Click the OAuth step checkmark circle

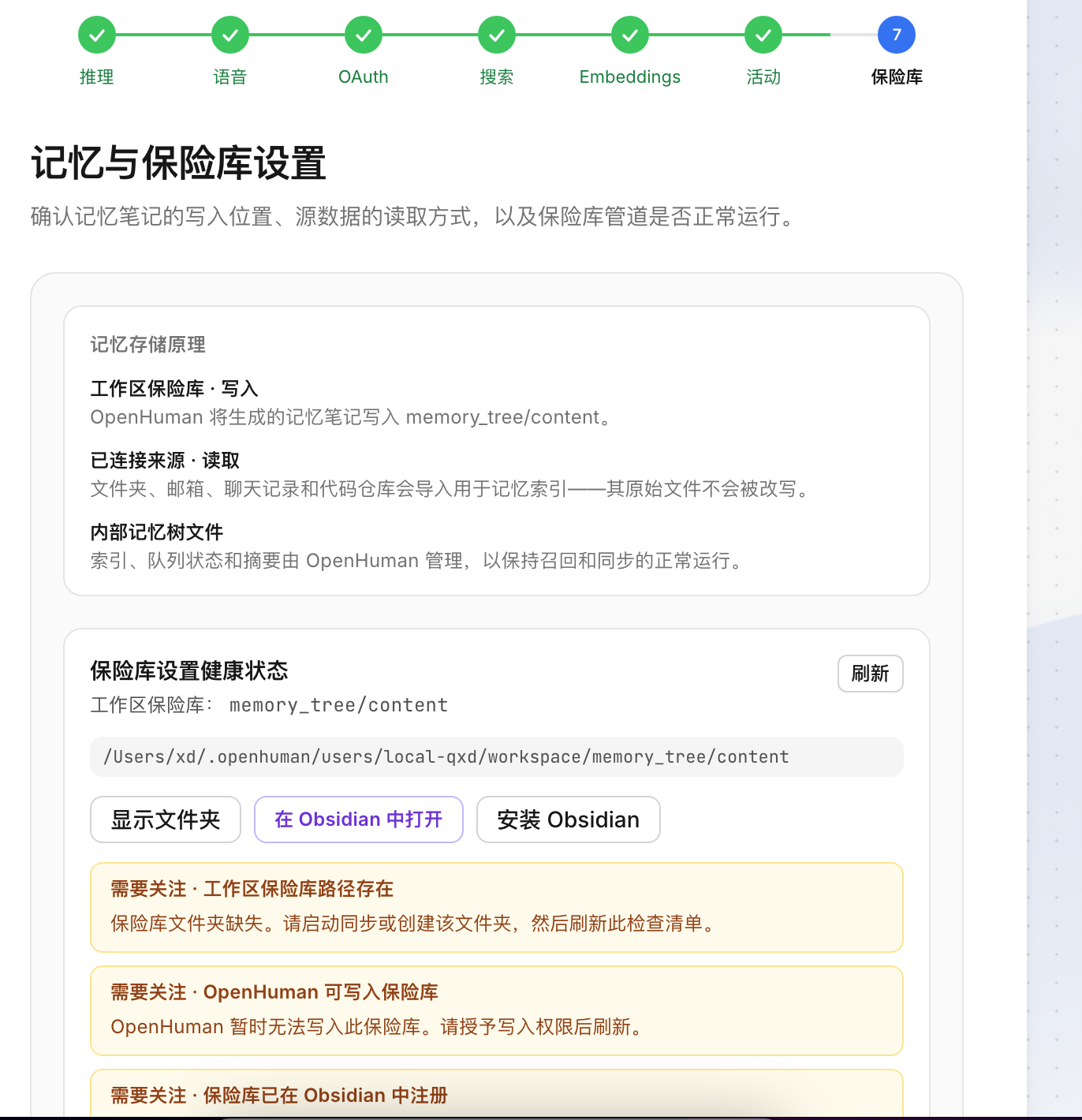[x=364, y=35]
